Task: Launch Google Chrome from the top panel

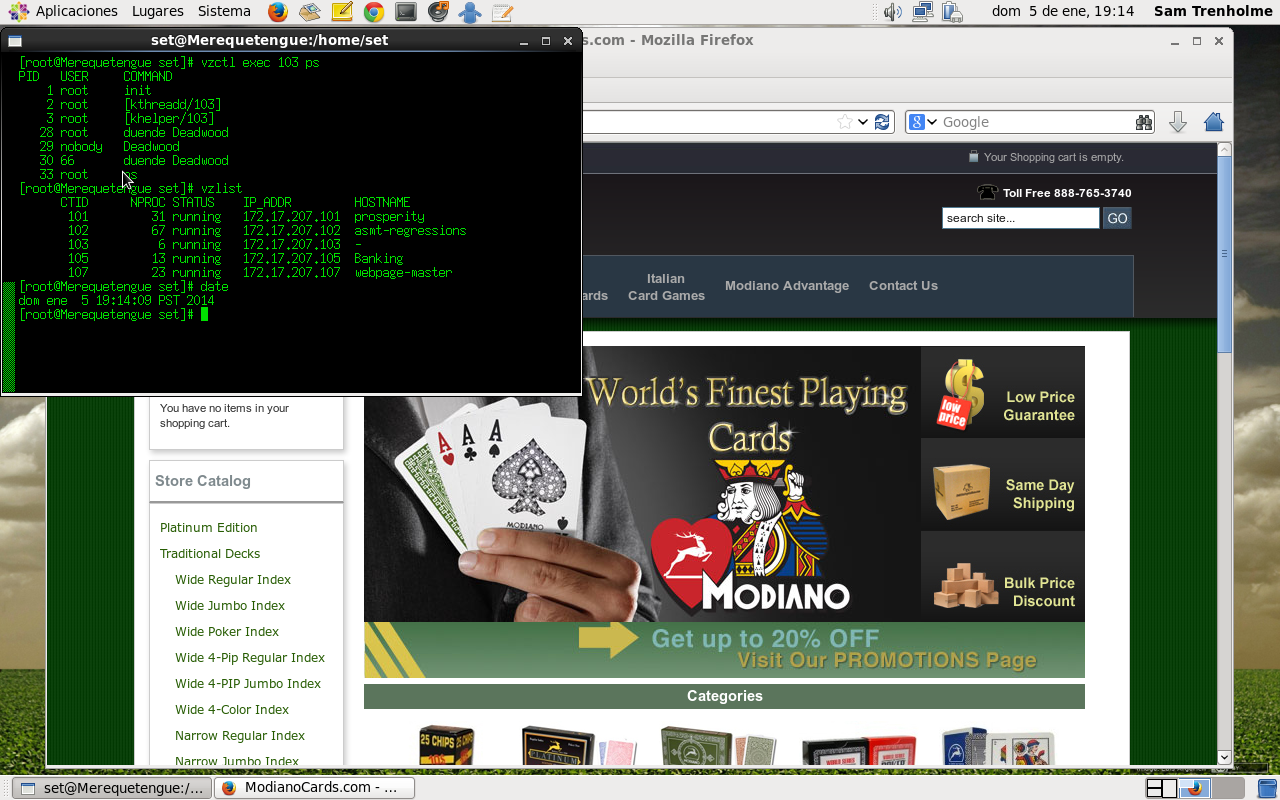Action: (374, 12)
